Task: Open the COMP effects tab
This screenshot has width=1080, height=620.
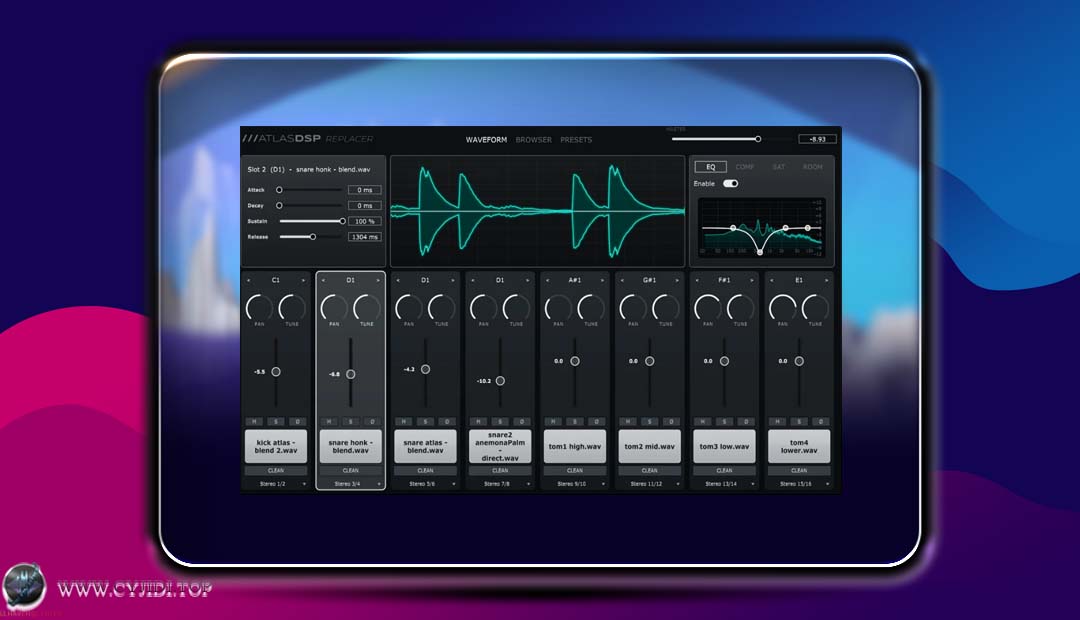Action: click(x=745, y=167)
